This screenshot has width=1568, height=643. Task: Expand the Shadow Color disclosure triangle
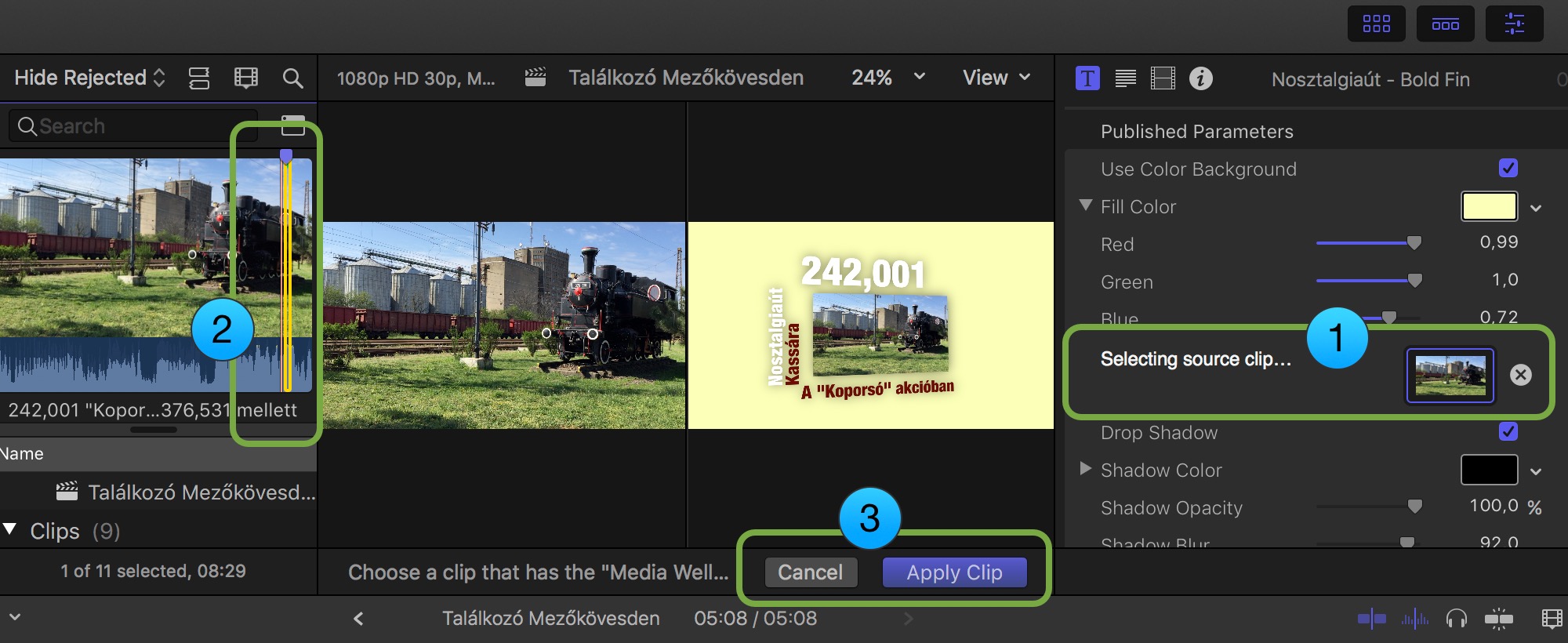pos(1085,469)
